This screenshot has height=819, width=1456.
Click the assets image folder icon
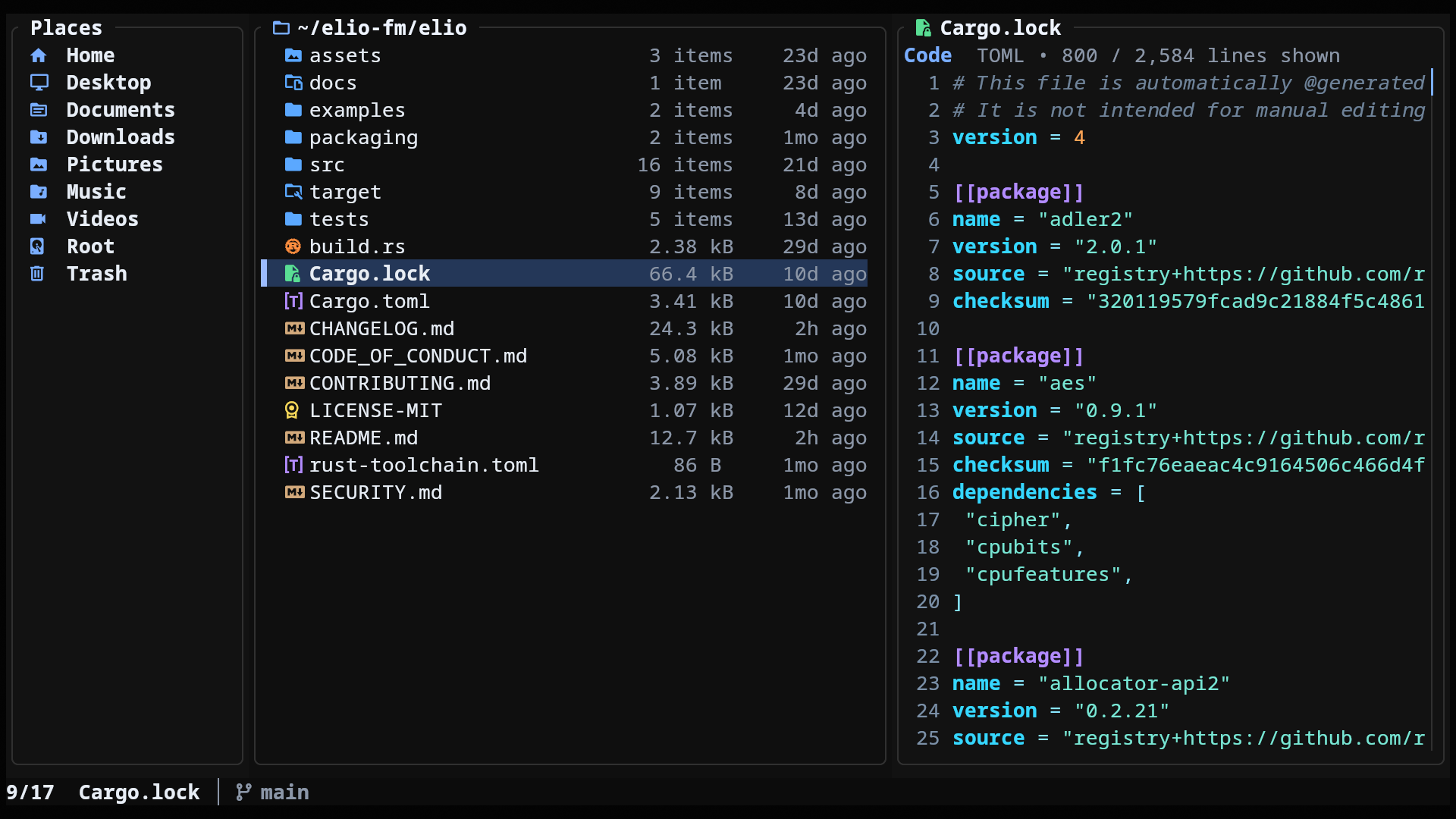pyautogui.click(x=293, y=55)
